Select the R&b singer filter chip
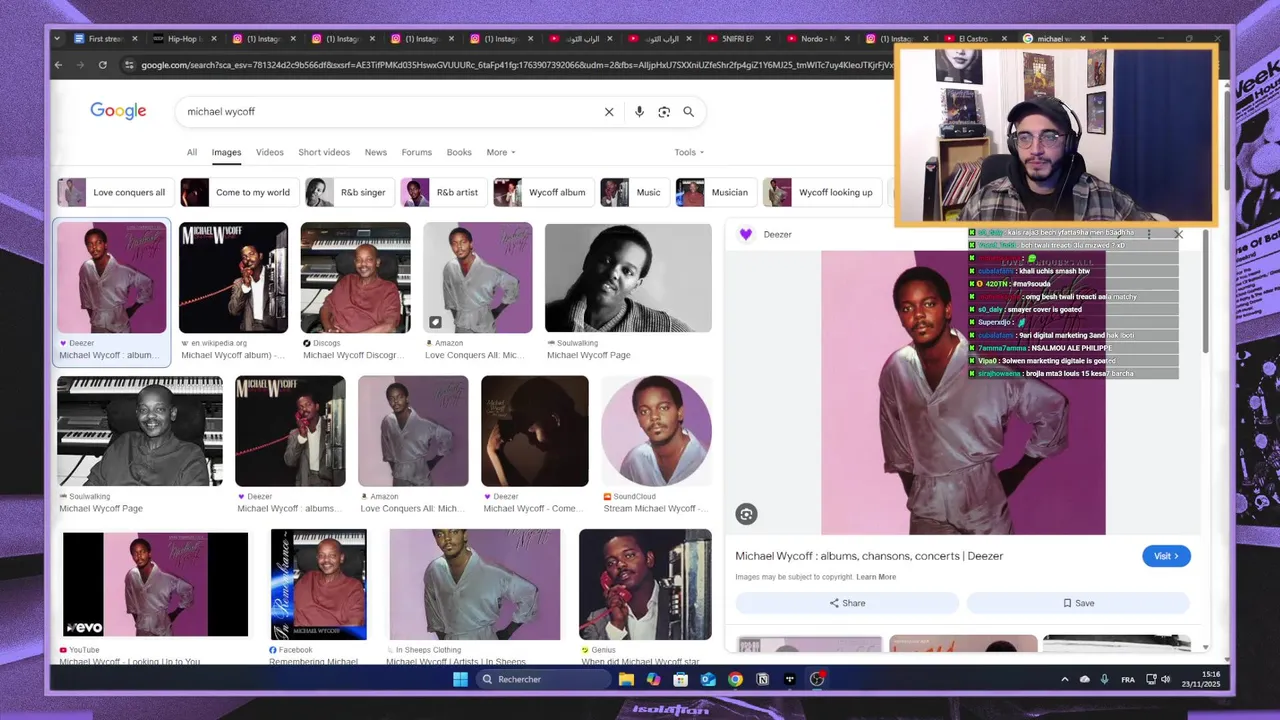This screenshot has height=720, width=1280. (x=348, y=192)
